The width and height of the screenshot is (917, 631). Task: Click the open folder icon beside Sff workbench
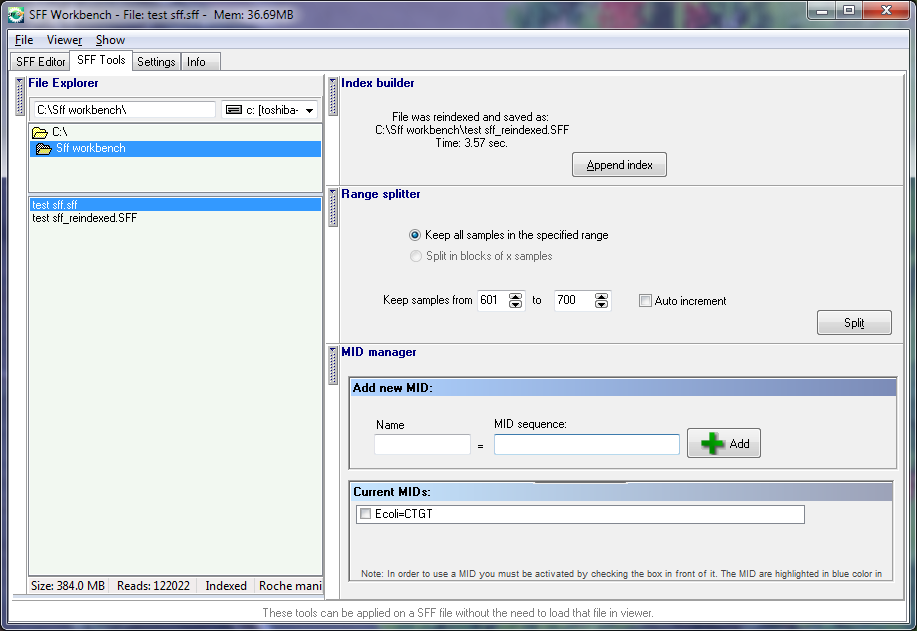[43, 149]
